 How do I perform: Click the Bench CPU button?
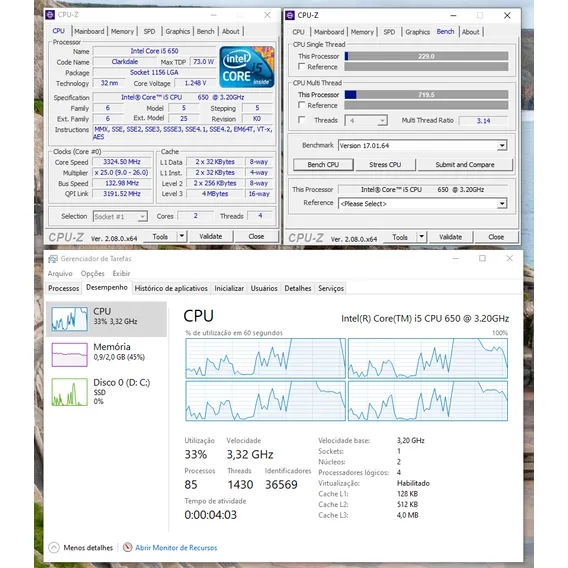pyautogui.click(x=323, y=164)
